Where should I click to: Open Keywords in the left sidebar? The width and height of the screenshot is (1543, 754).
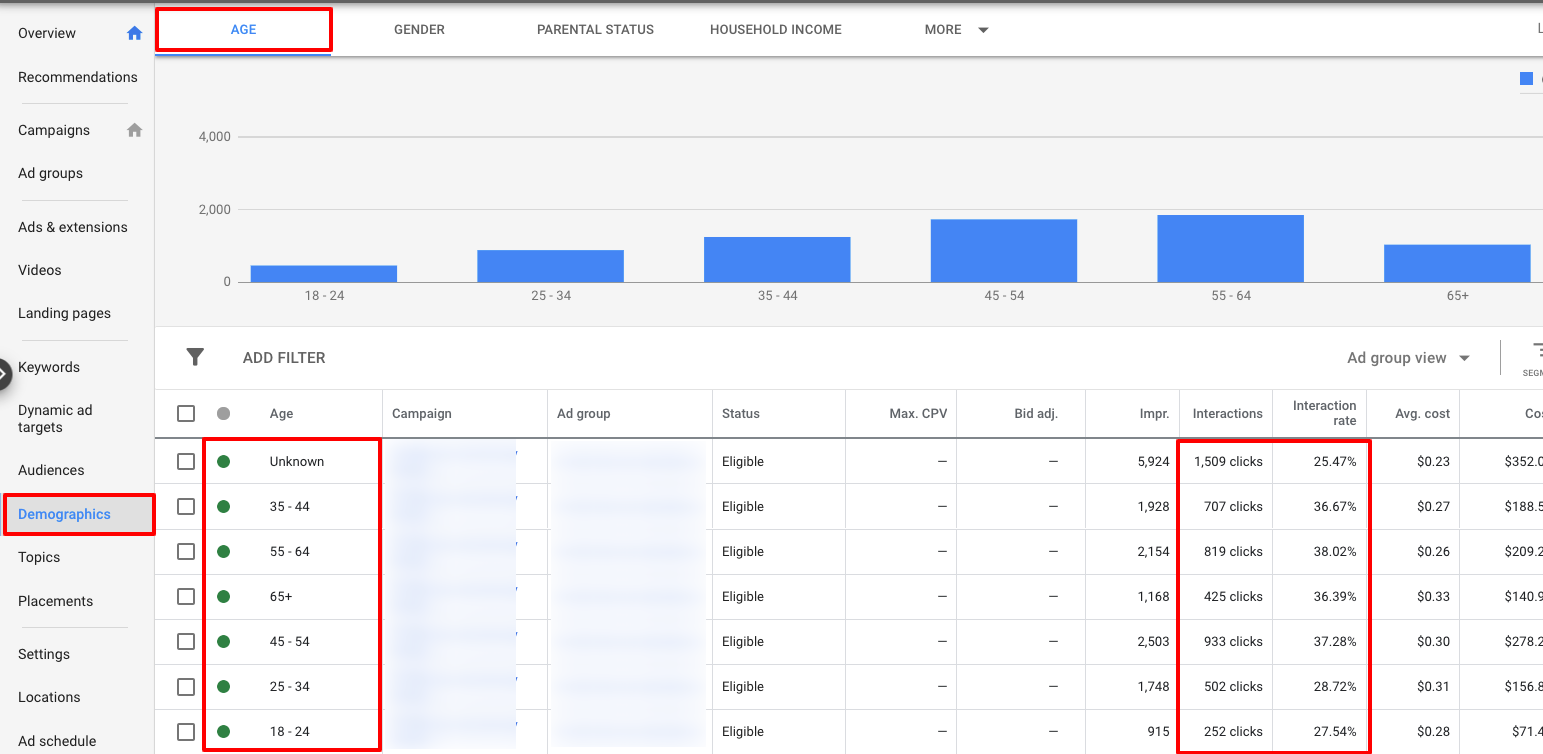pyautogui.click(x=49, y=367)
